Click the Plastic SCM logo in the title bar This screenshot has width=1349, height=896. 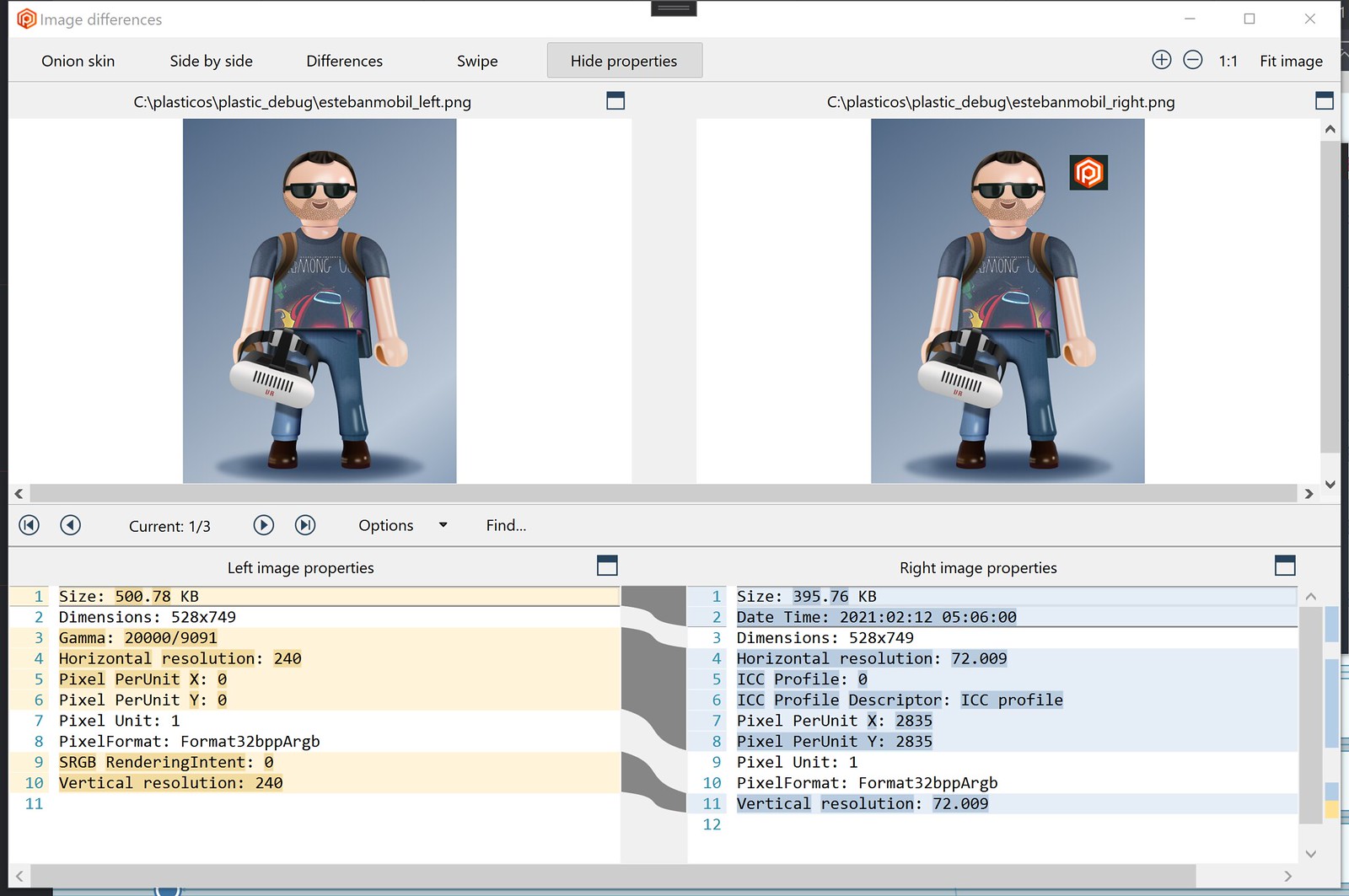click(x=27, y=18)
